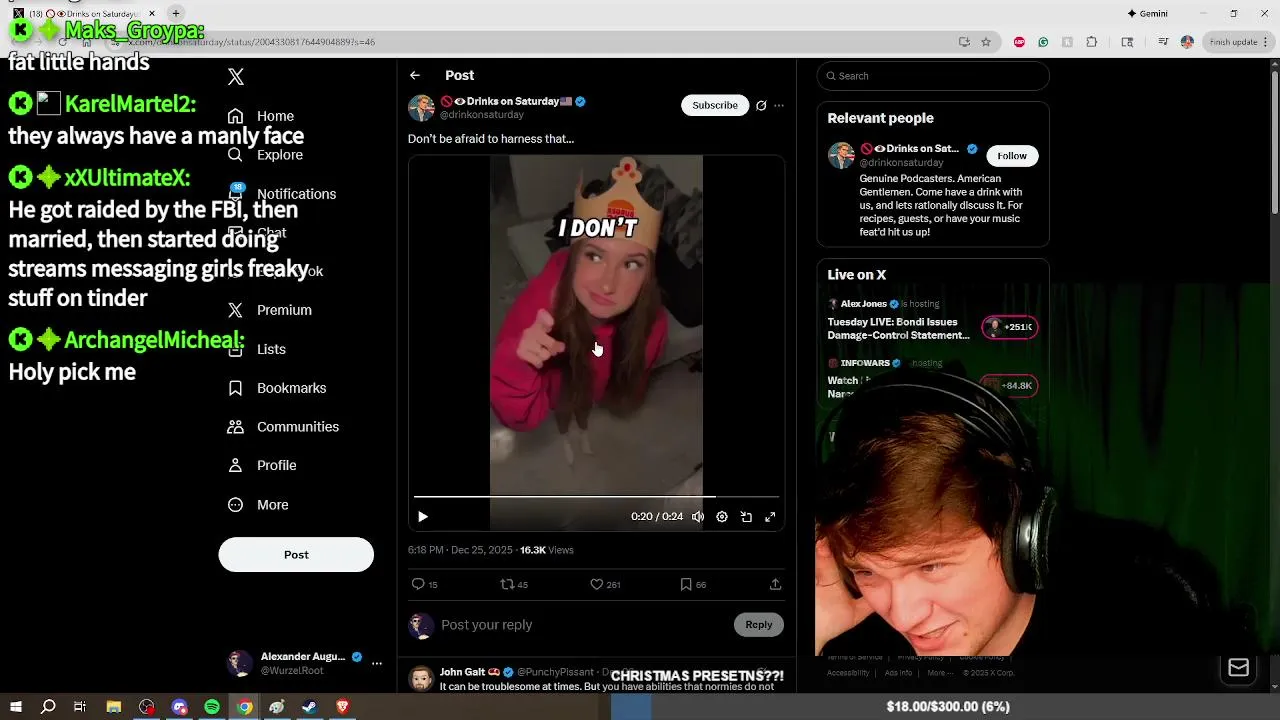The width and height of the screenshot is (1280, 720).
Task: Toggle picture-in-picture for the video
Action: pos(746,517)
